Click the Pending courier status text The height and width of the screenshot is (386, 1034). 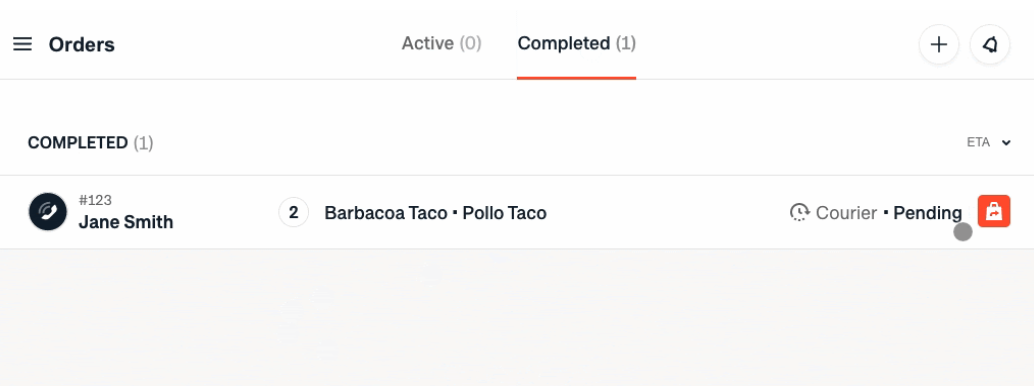(x=927, y=213)
